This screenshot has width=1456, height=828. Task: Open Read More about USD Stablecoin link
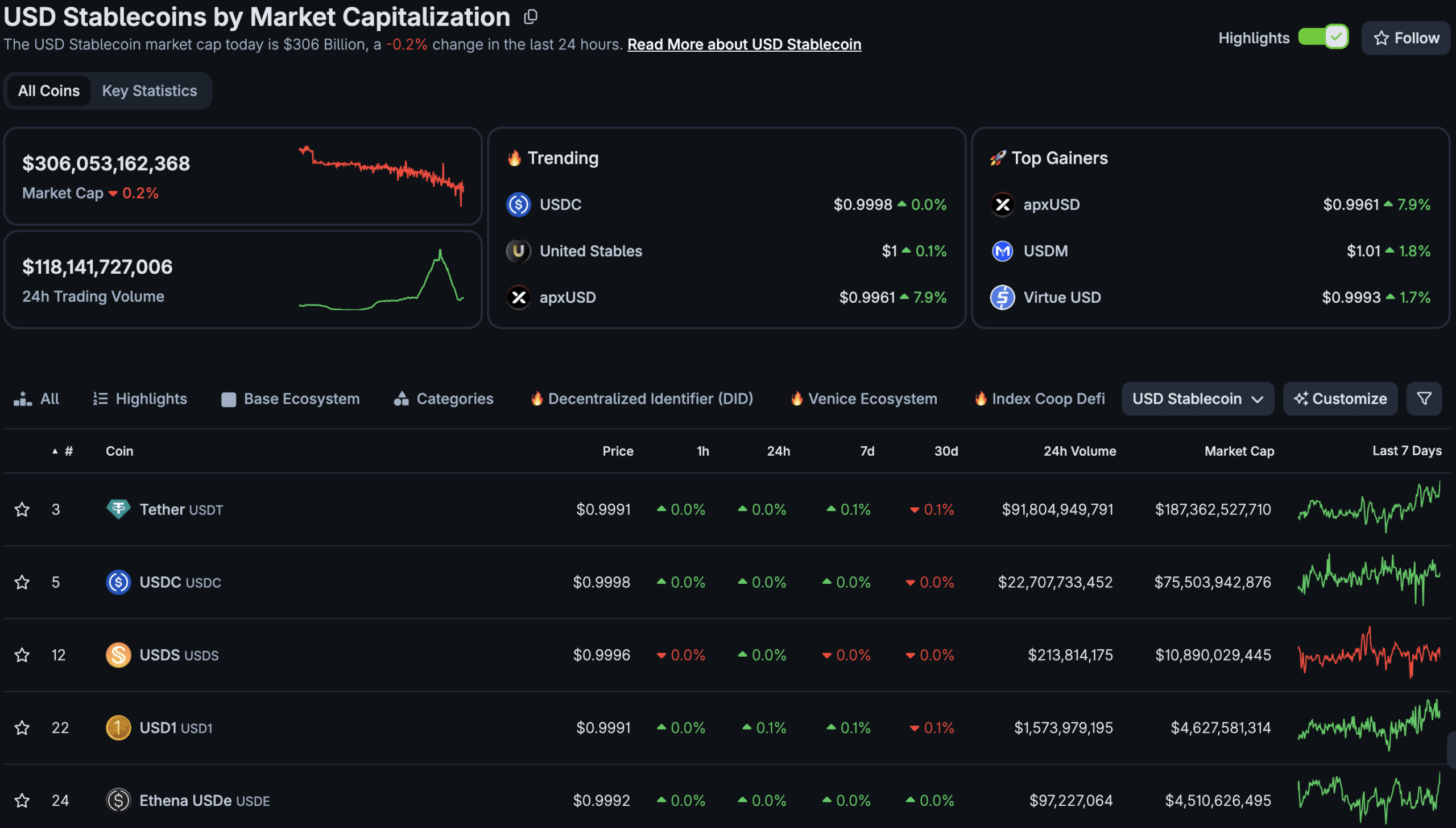point(744,44)
